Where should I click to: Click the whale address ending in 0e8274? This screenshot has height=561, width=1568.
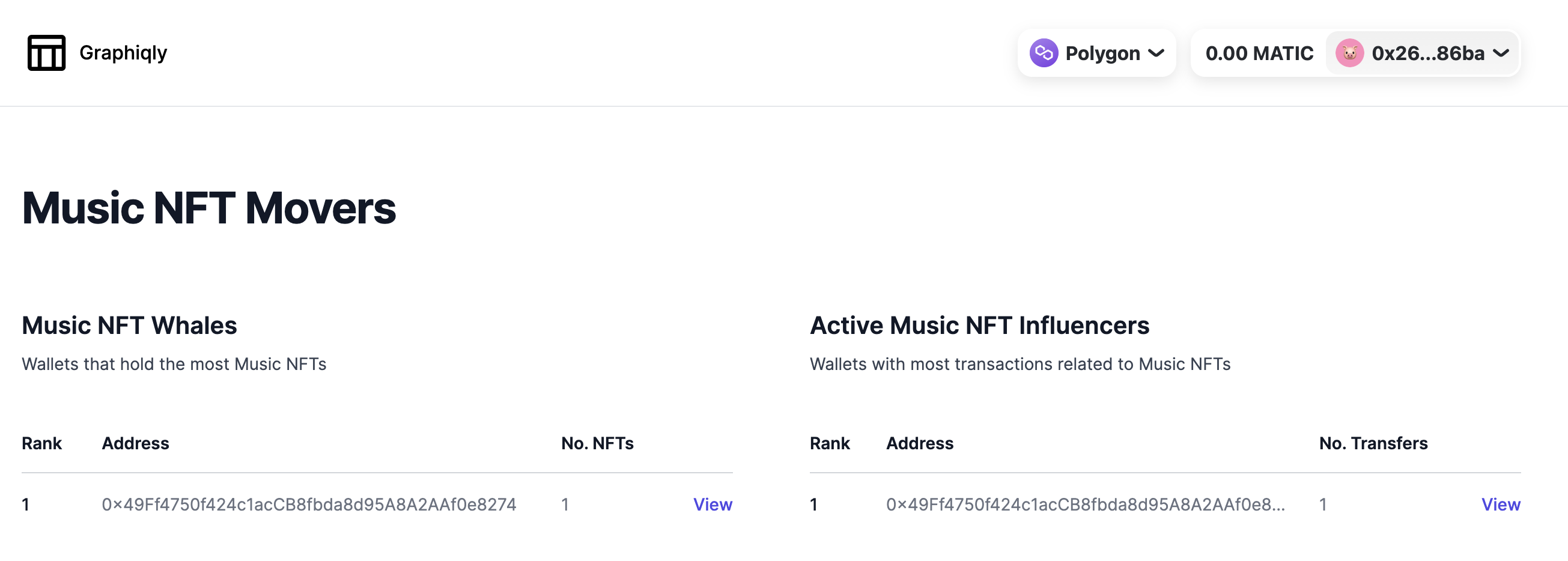point(309,505)
